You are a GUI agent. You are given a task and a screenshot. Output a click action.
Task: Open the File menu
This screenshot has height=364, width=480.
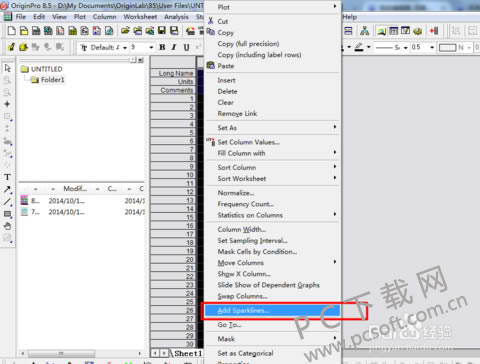coord(21,17)
